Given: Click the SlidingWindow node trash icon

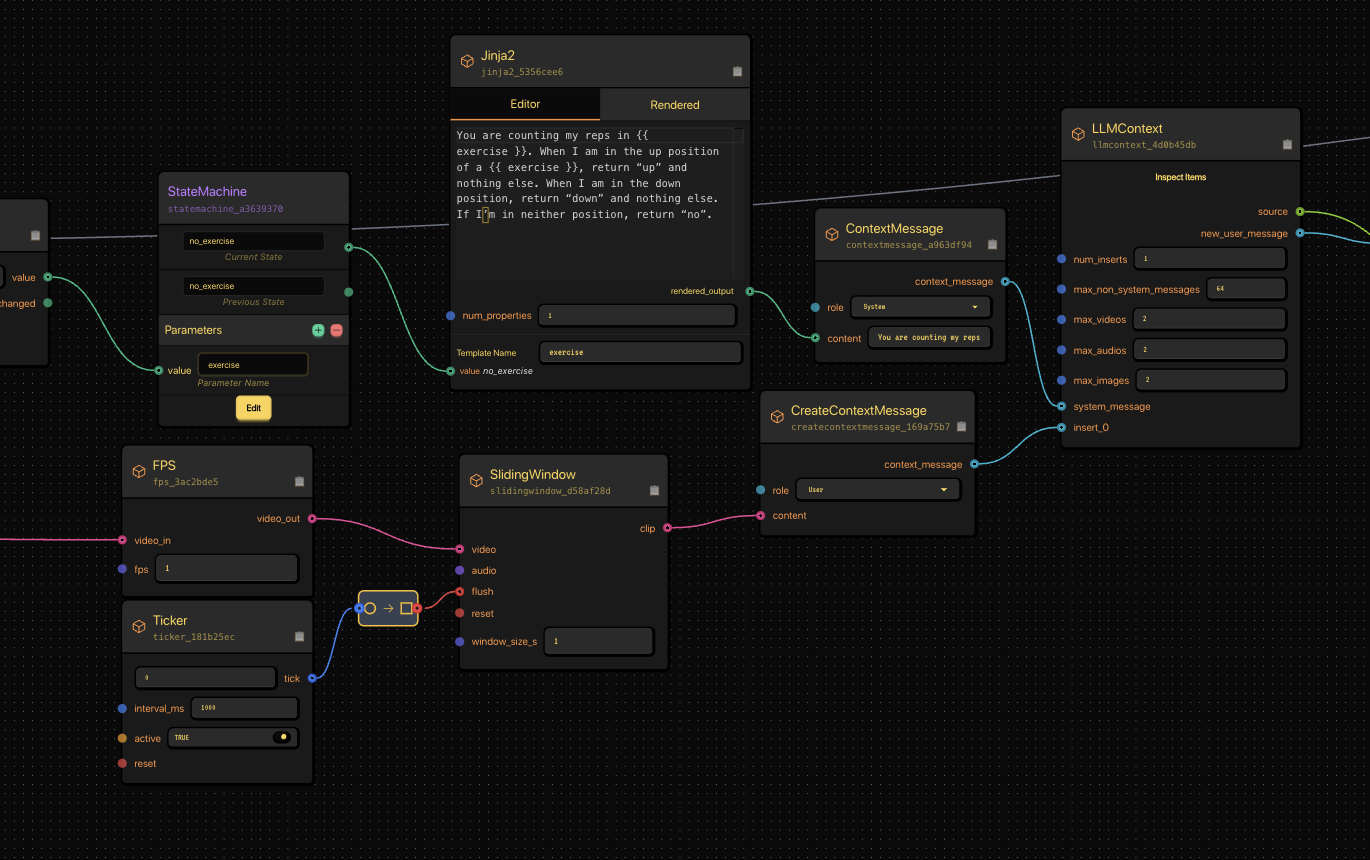Looking at the screenshot, I should [x=654, y=491].
